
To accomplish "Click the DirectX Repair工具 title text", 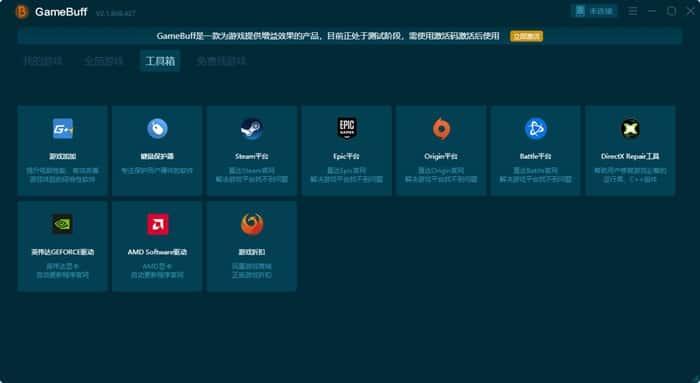I will [x=630, y=156].
